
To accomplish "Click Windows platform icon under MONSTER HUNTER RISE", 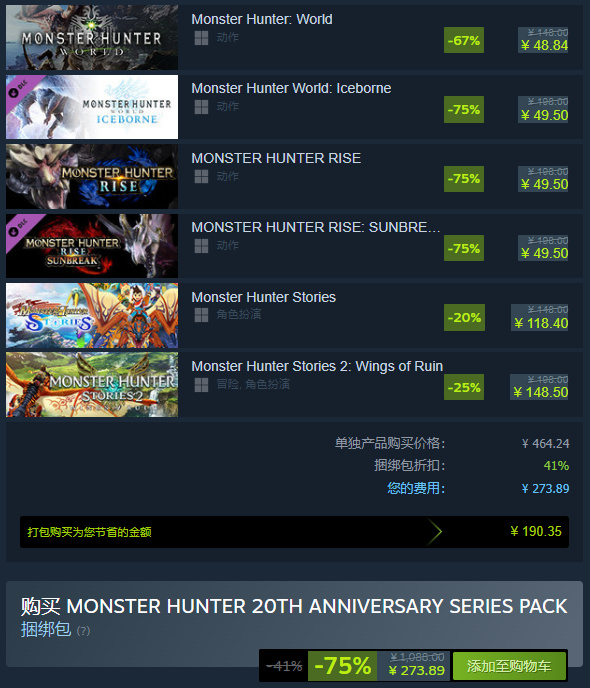I will point(201,177).
